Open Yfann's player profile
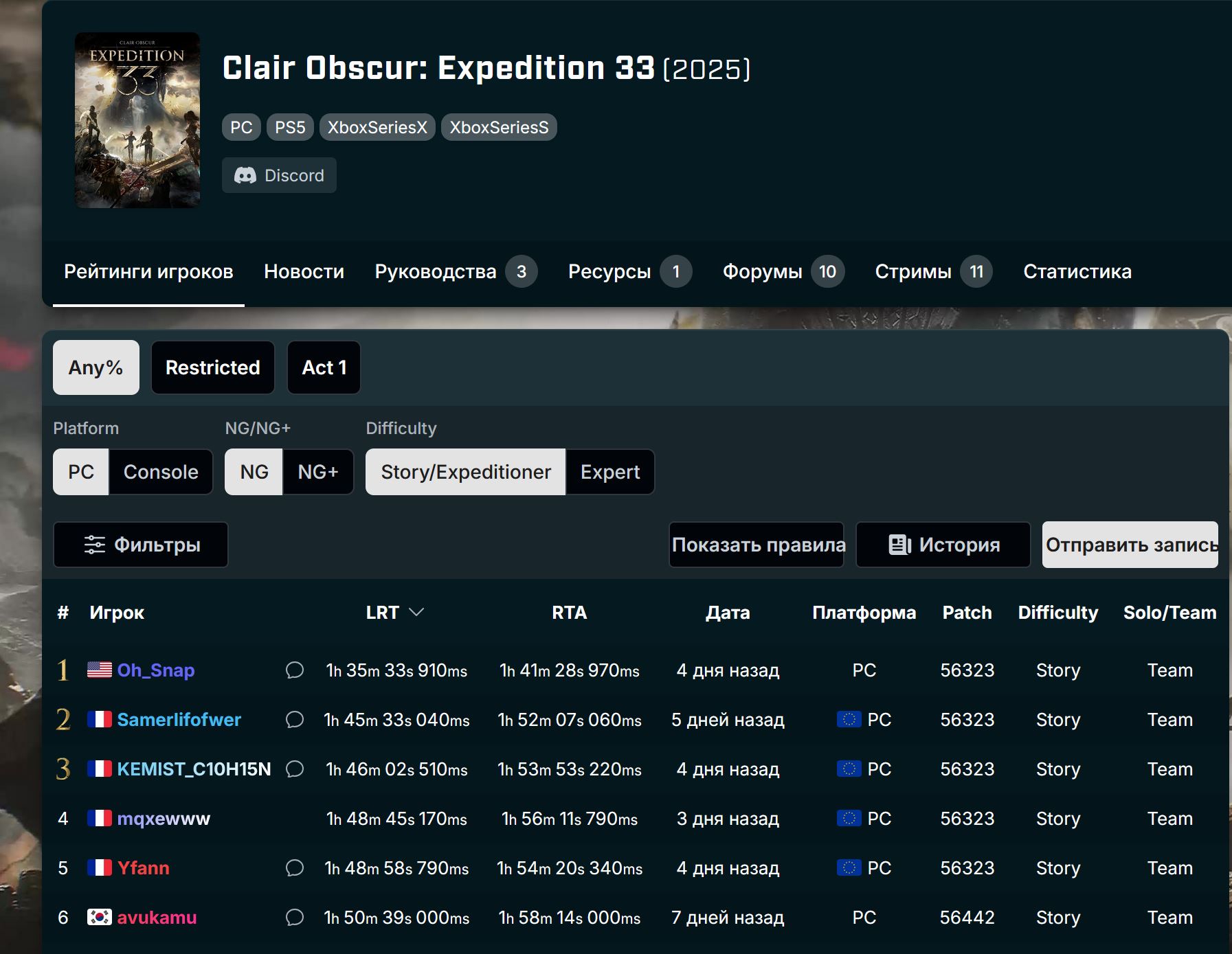1232x954 pixels. coord(144,867)
